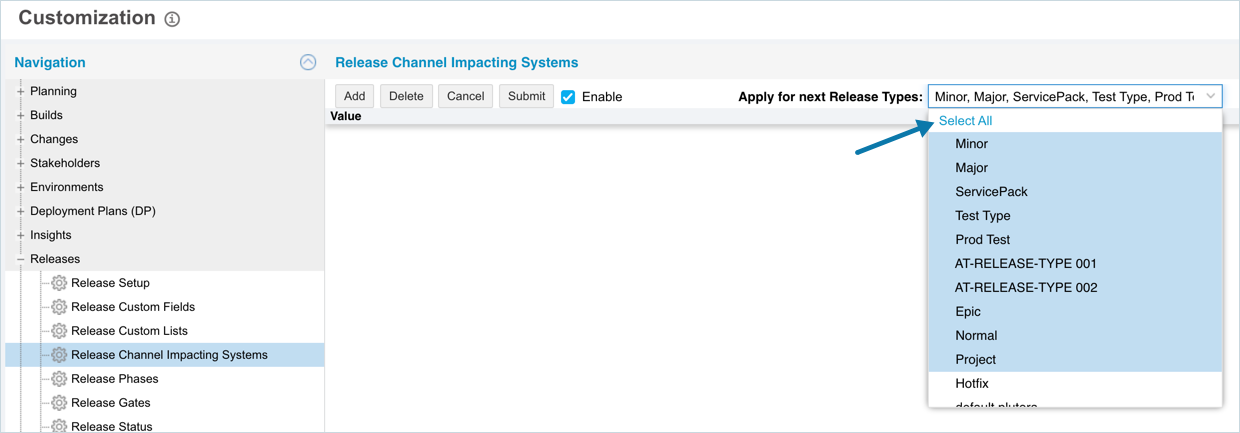Expand the Planning tree node
This screenshot has height=433, width=1240.
click(20, 91)
